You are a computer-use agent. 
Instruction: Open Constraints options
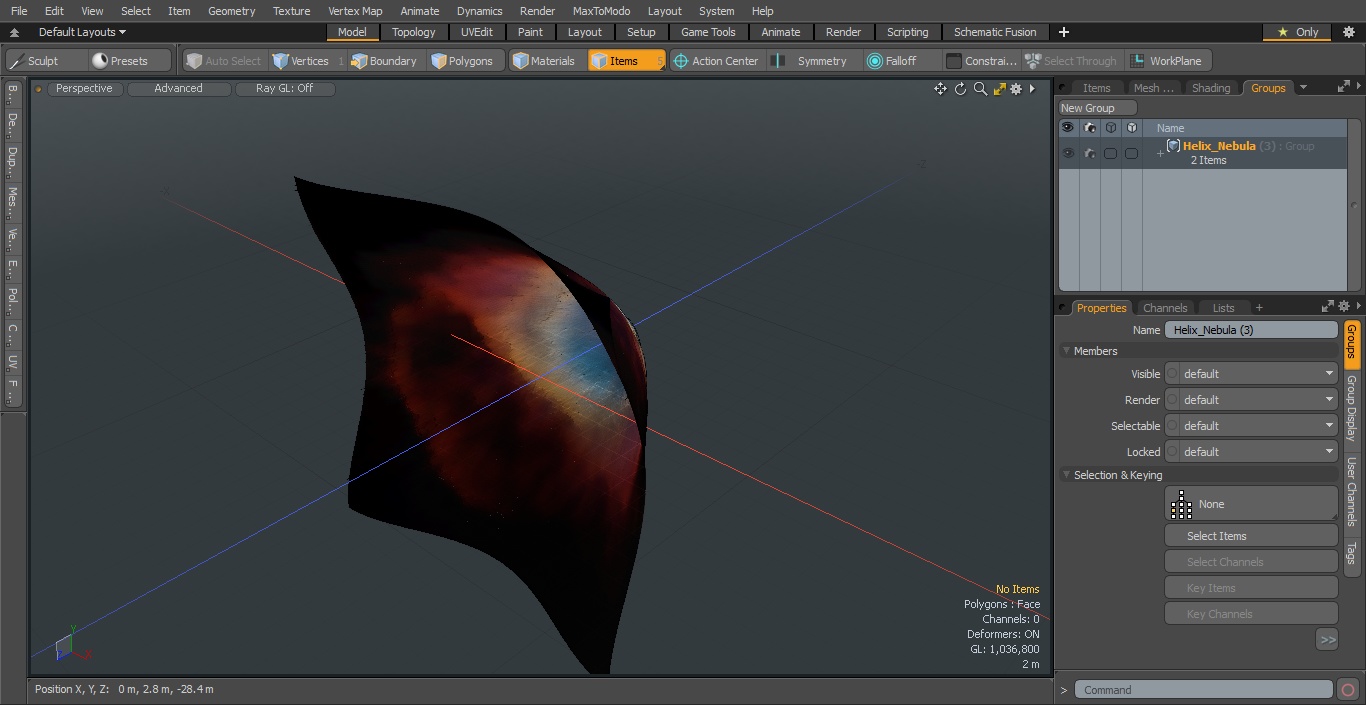coord(982,61)
